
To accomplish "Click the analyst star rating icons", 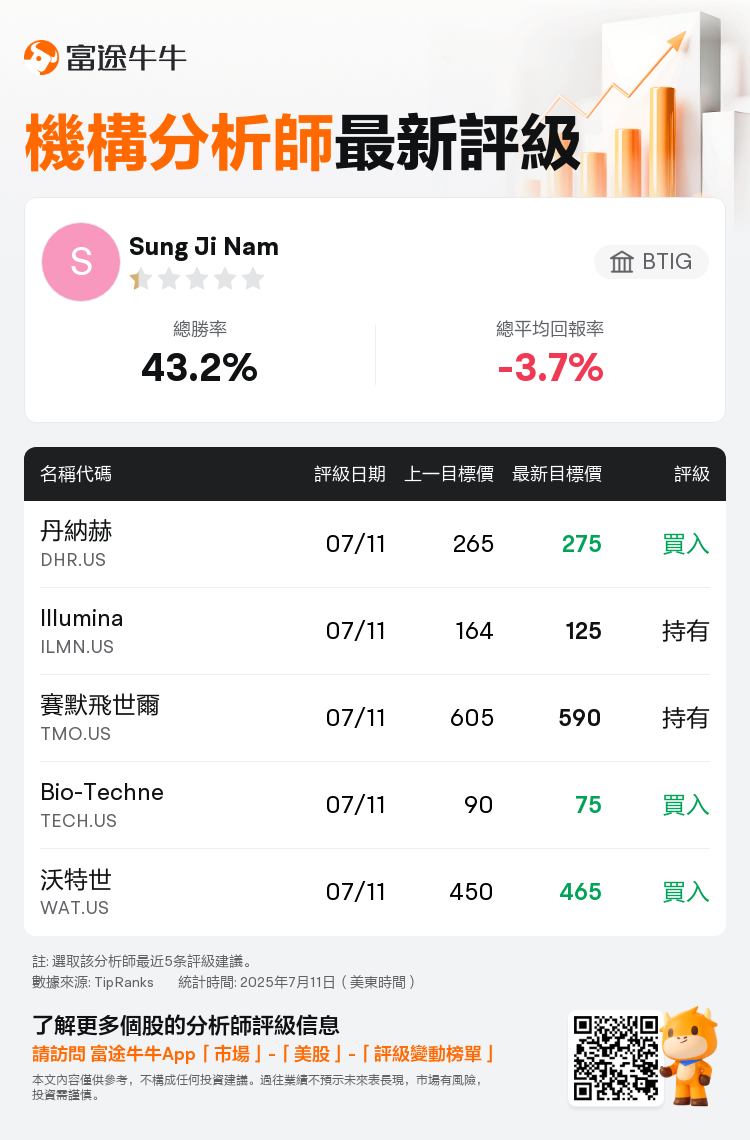I will 197,279.
